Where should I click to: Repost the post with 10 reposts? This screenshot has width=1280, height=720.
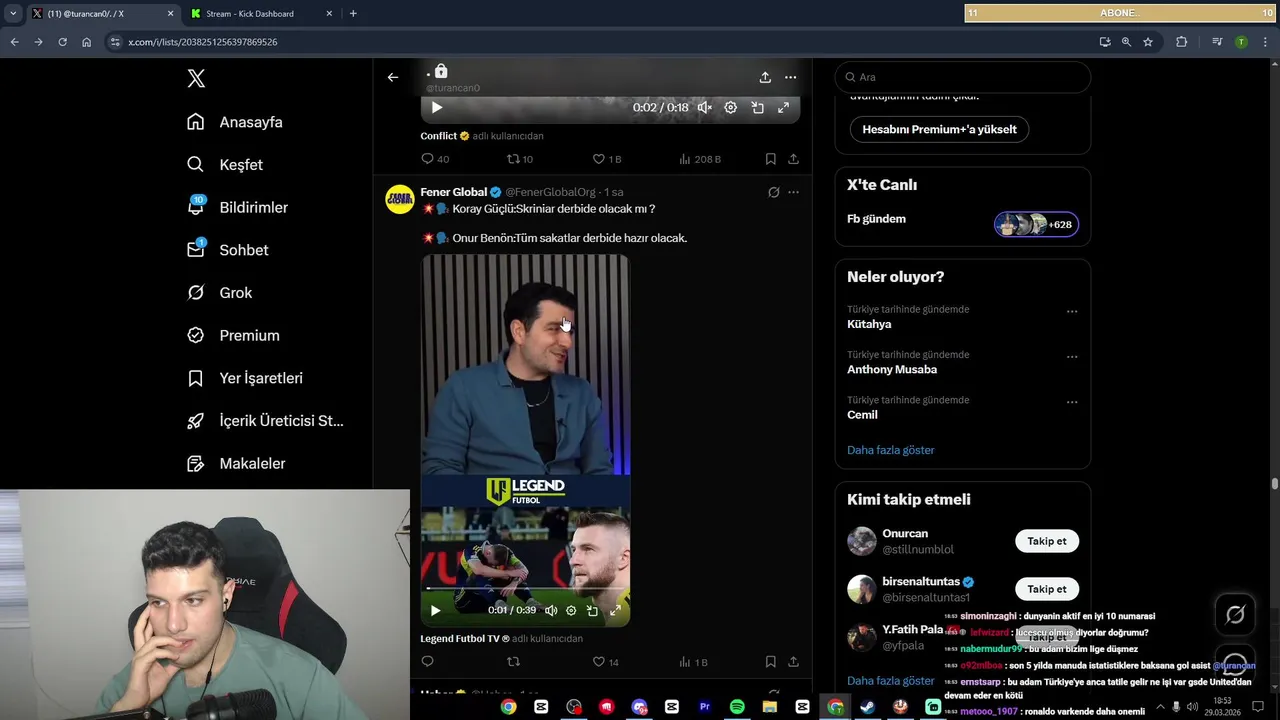point(520,159)
